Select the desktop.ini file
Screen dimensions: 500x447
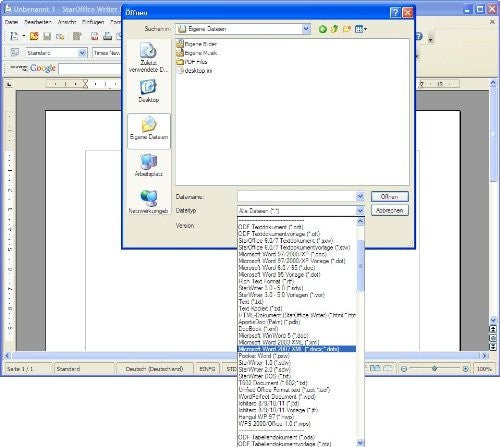pos(194,71)
